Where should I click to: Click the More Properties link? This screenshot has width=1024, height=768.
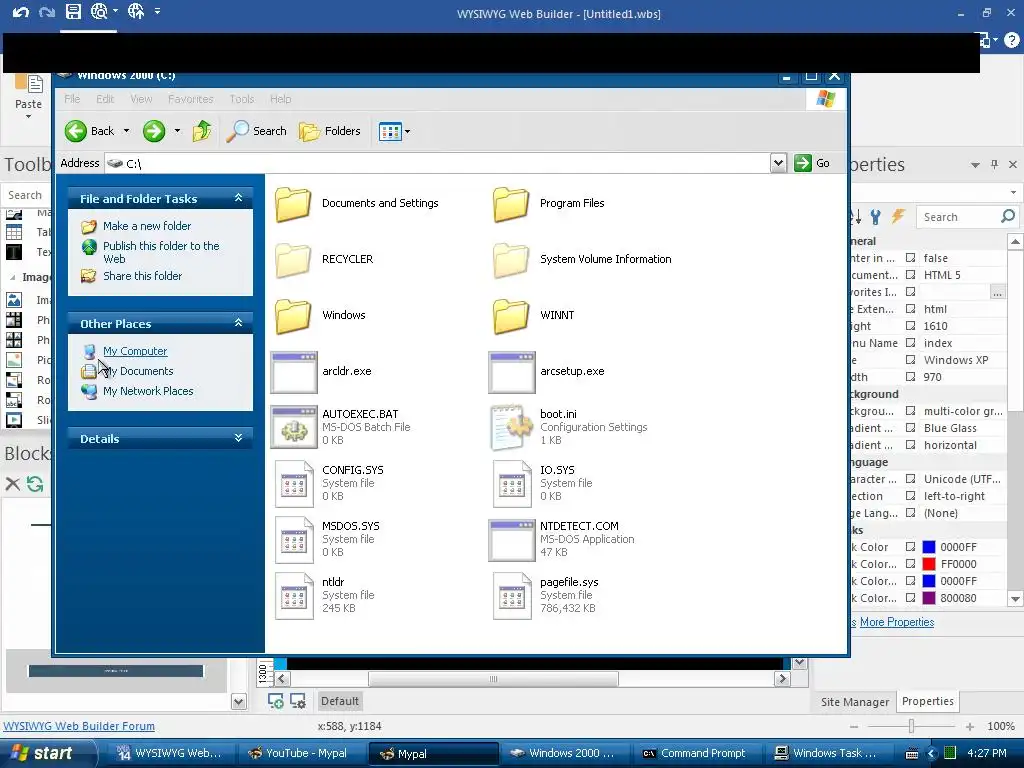pyautogui.click(x=897, y=622)
